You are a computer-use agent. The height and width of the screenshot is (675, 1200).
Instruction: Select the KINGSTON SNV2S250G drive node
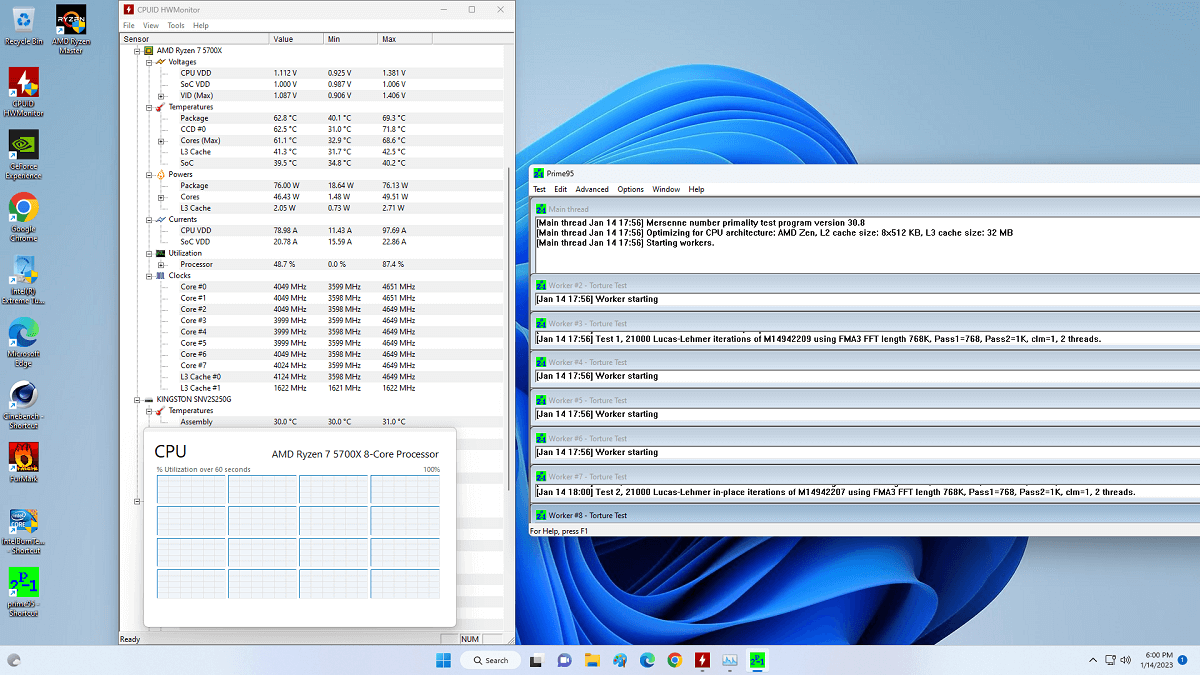[193, 399]
